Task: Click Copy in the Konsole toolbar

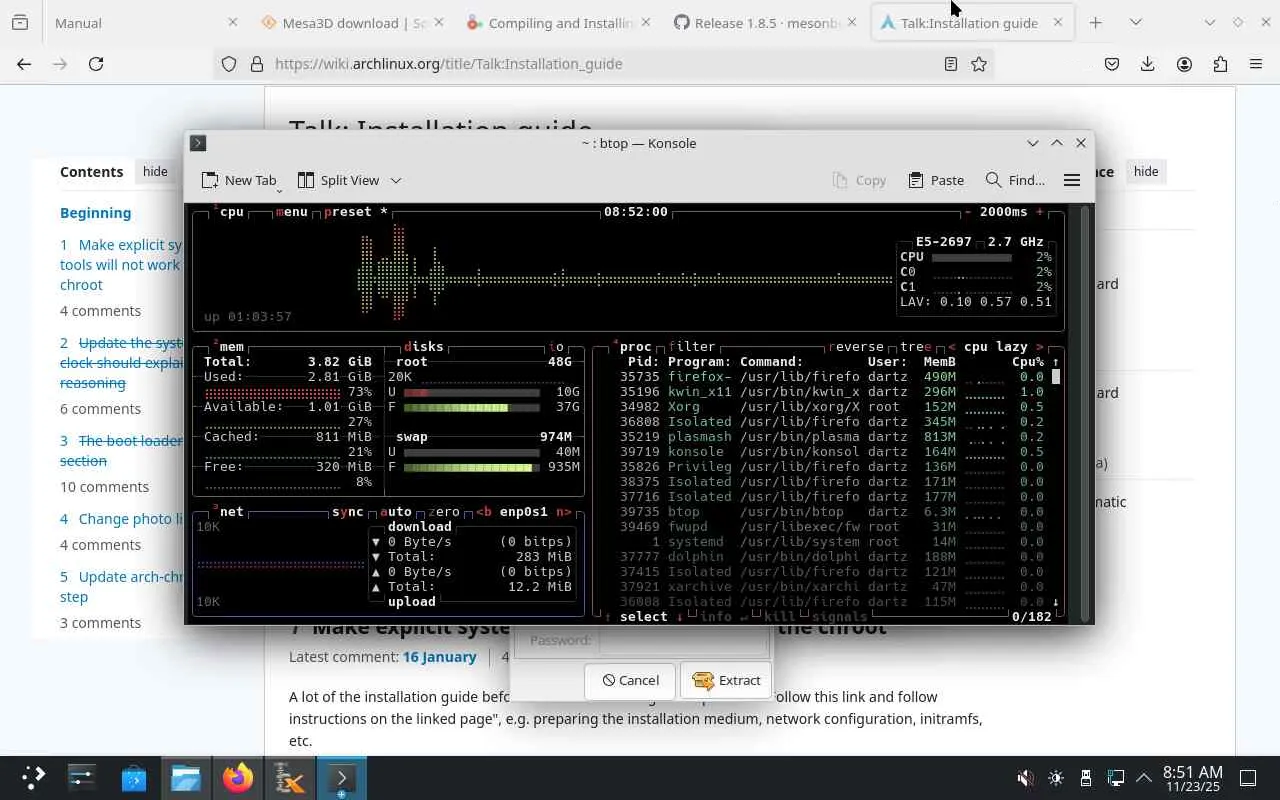Action: point(859,180)
